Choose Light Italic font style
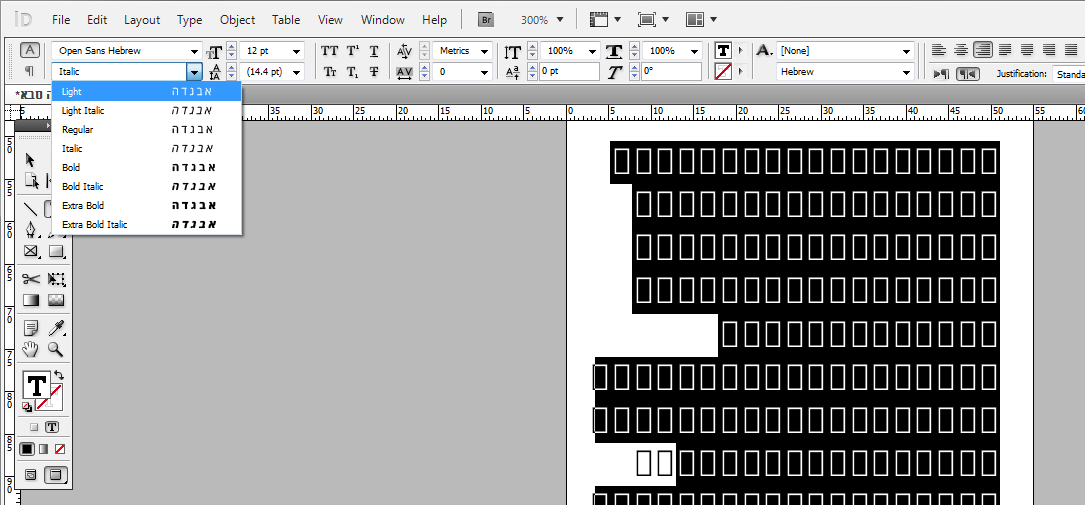This screenshot has width=1085, height=505. click(147, 111)
